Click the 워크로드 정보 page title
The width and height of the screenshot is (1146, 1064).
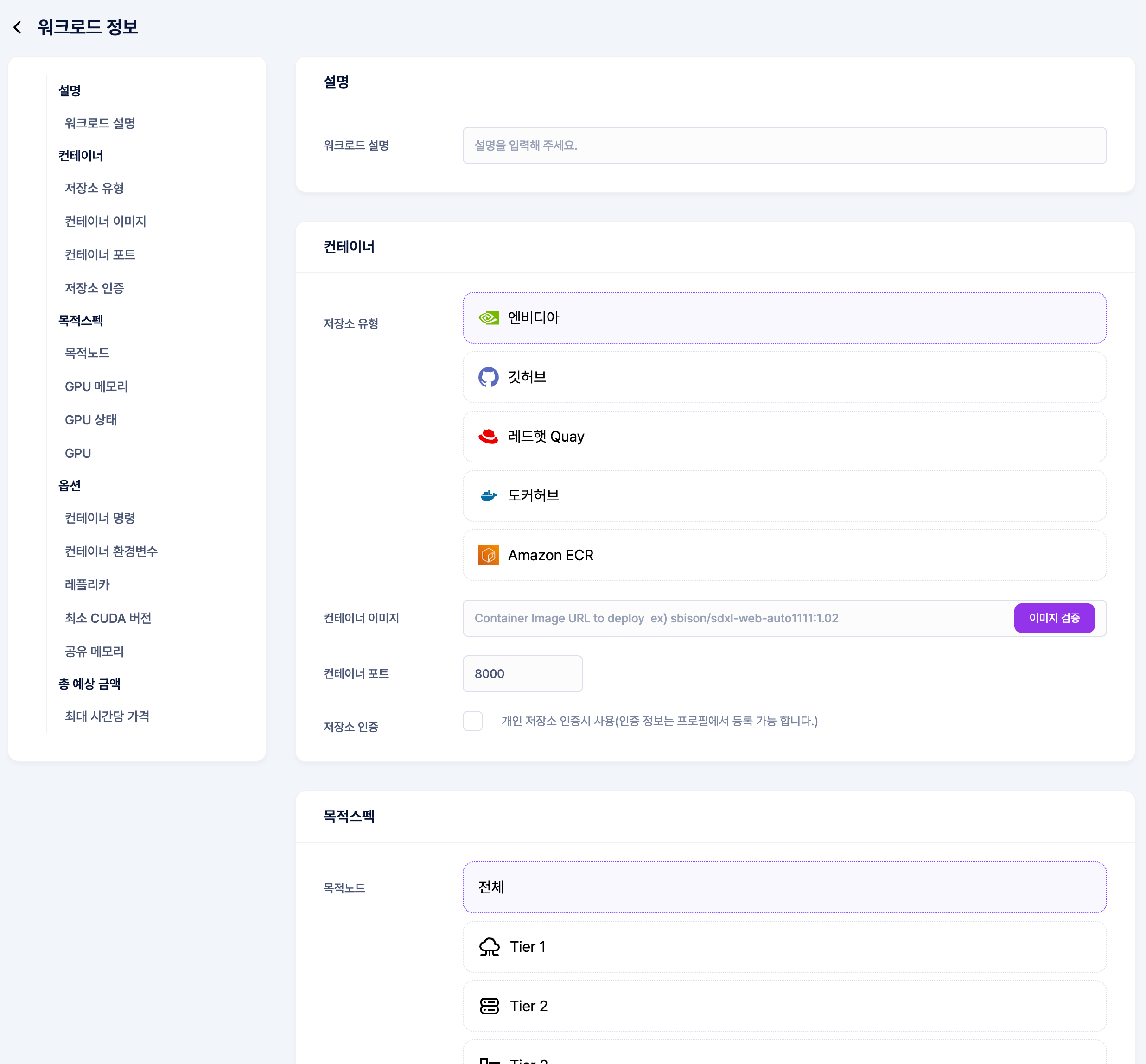tap(88, 27)
